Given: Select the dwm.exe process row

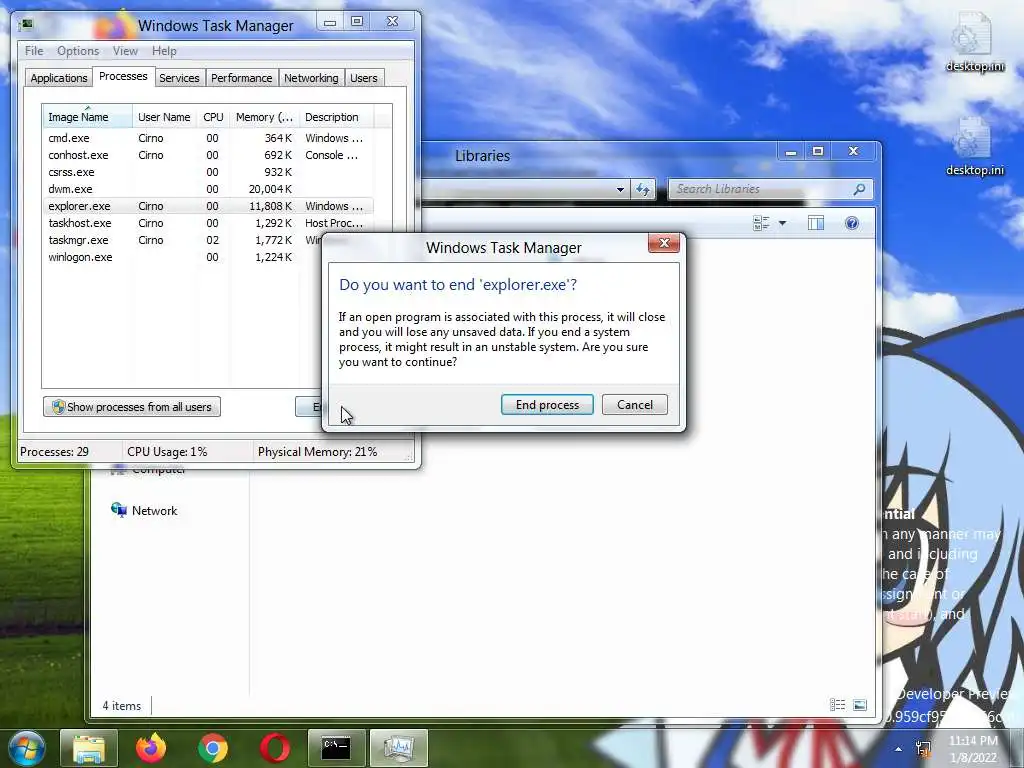Looking at the screenshot, I should [x=208, y=189].
